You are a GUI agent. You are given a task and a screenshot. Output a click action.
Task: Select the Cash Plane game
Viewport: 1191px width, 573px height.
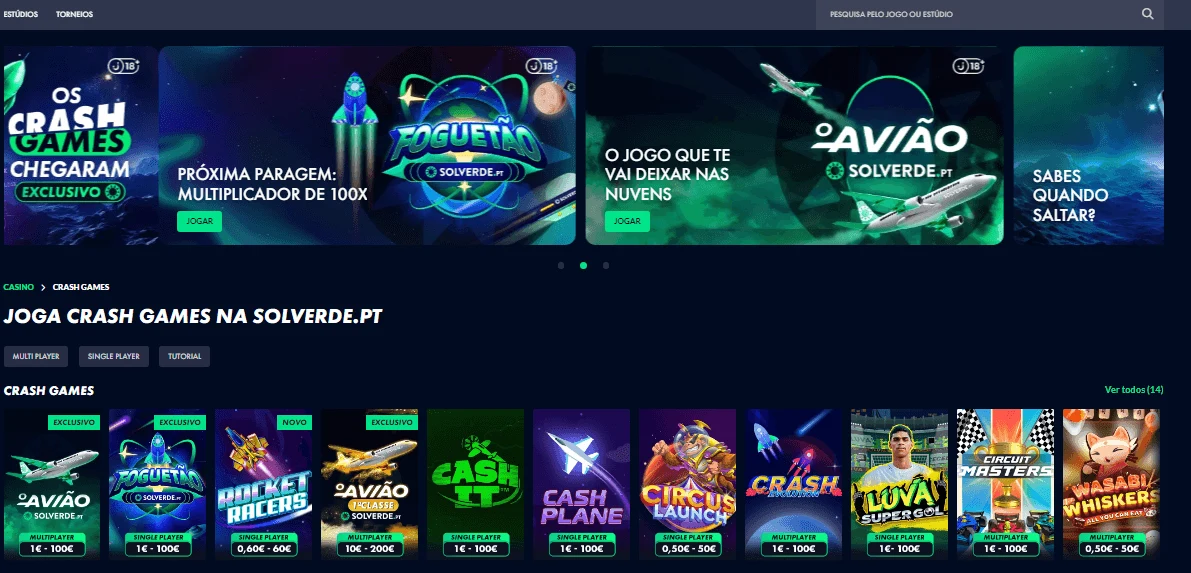[x=581, y=483]
